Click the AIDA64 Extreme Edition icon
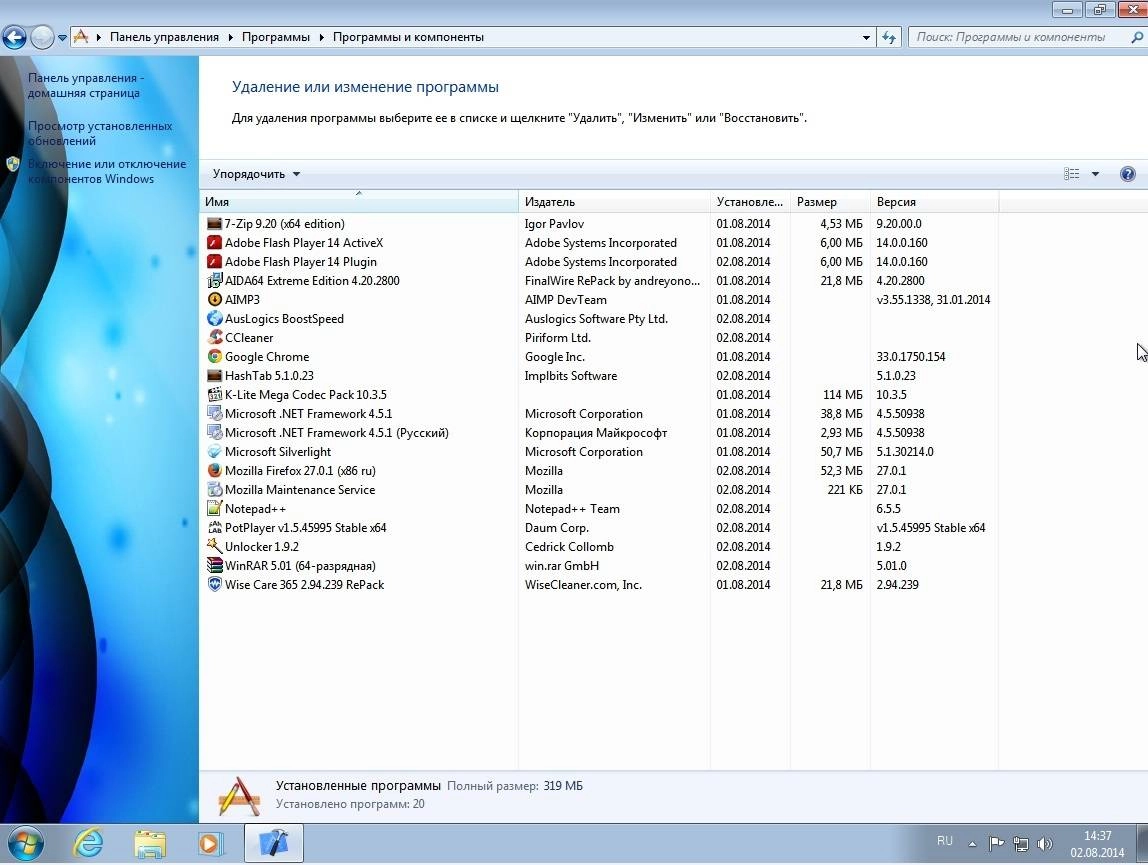 [x=215, y=281]
